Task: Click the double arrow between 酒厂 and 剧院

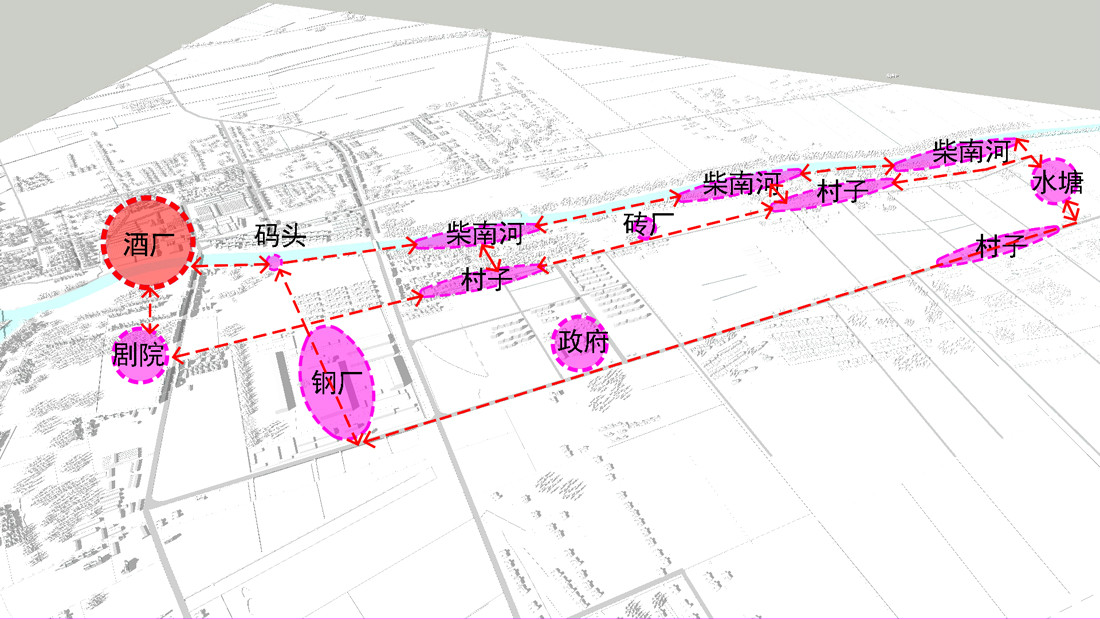Action: (x=151, y=307)
